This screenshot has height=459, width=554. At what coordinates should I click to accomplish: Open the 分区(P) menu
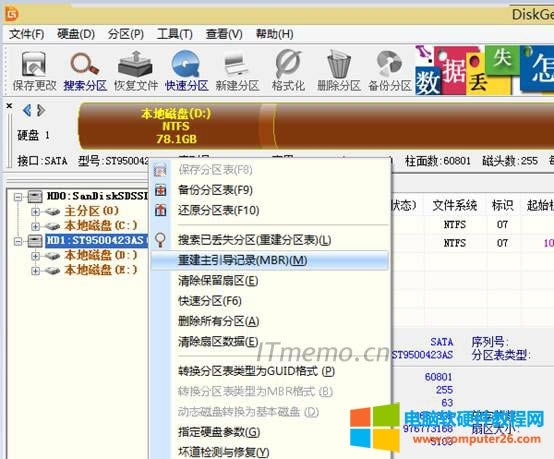[x=126, y=34]
